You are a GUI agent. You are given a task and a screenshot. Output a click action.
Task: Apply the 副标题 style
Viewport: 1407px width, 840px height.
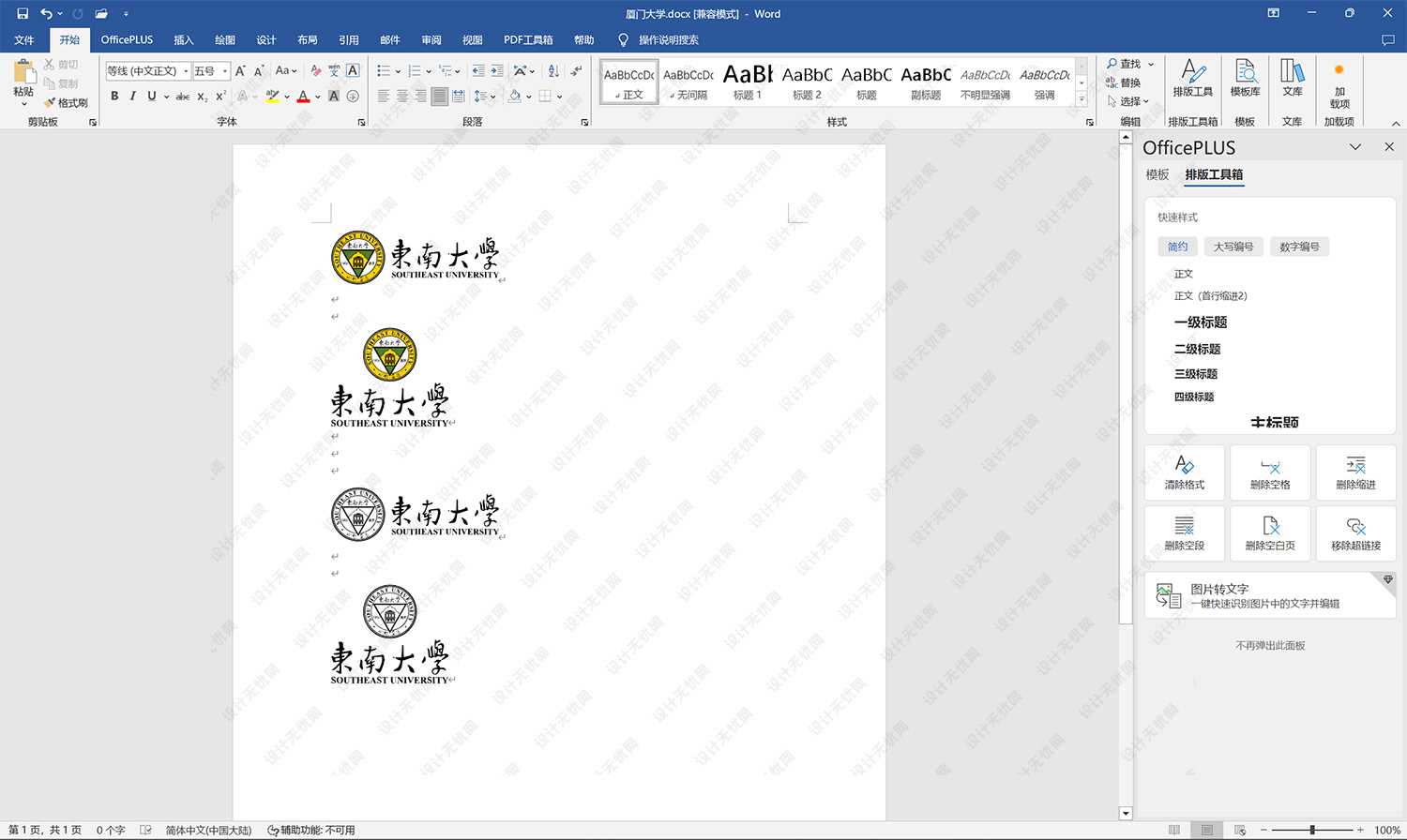coord(926,82)
